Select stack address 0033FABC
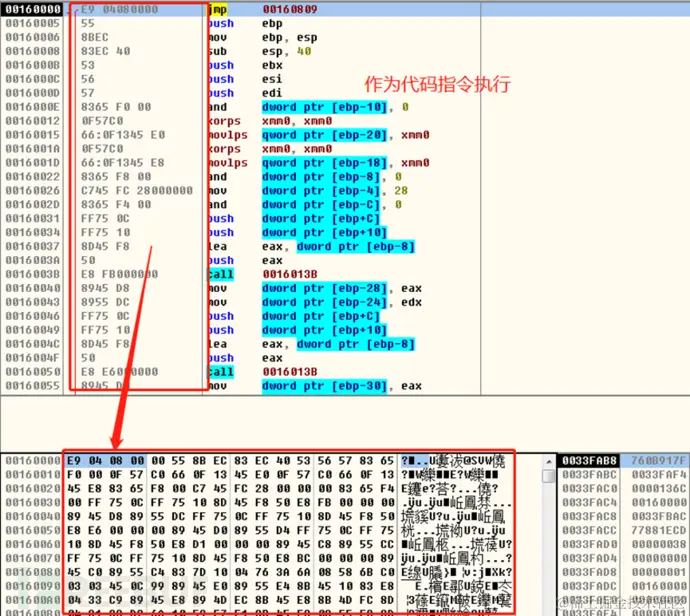This screenshot has height=616, width=690. (x=589, y=475)
